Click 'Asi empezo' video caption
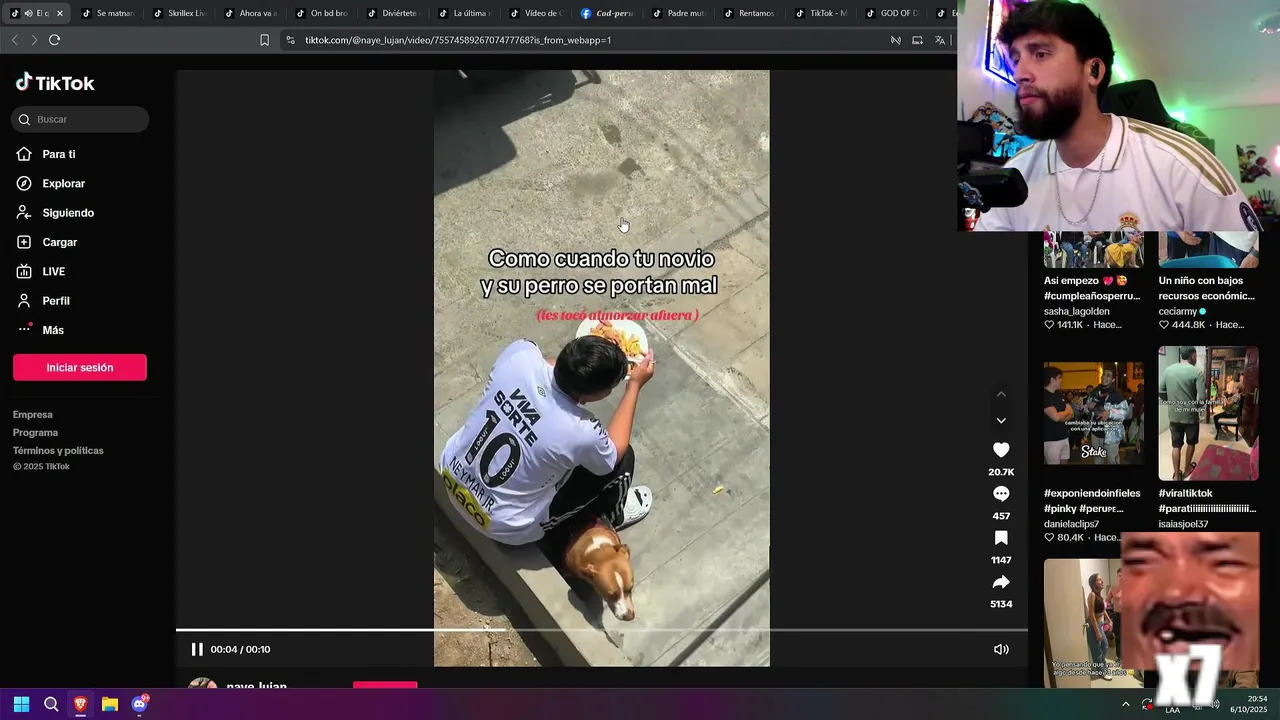The height and width of the screenshot is (720, 1280). click(x=1092, y=288)
